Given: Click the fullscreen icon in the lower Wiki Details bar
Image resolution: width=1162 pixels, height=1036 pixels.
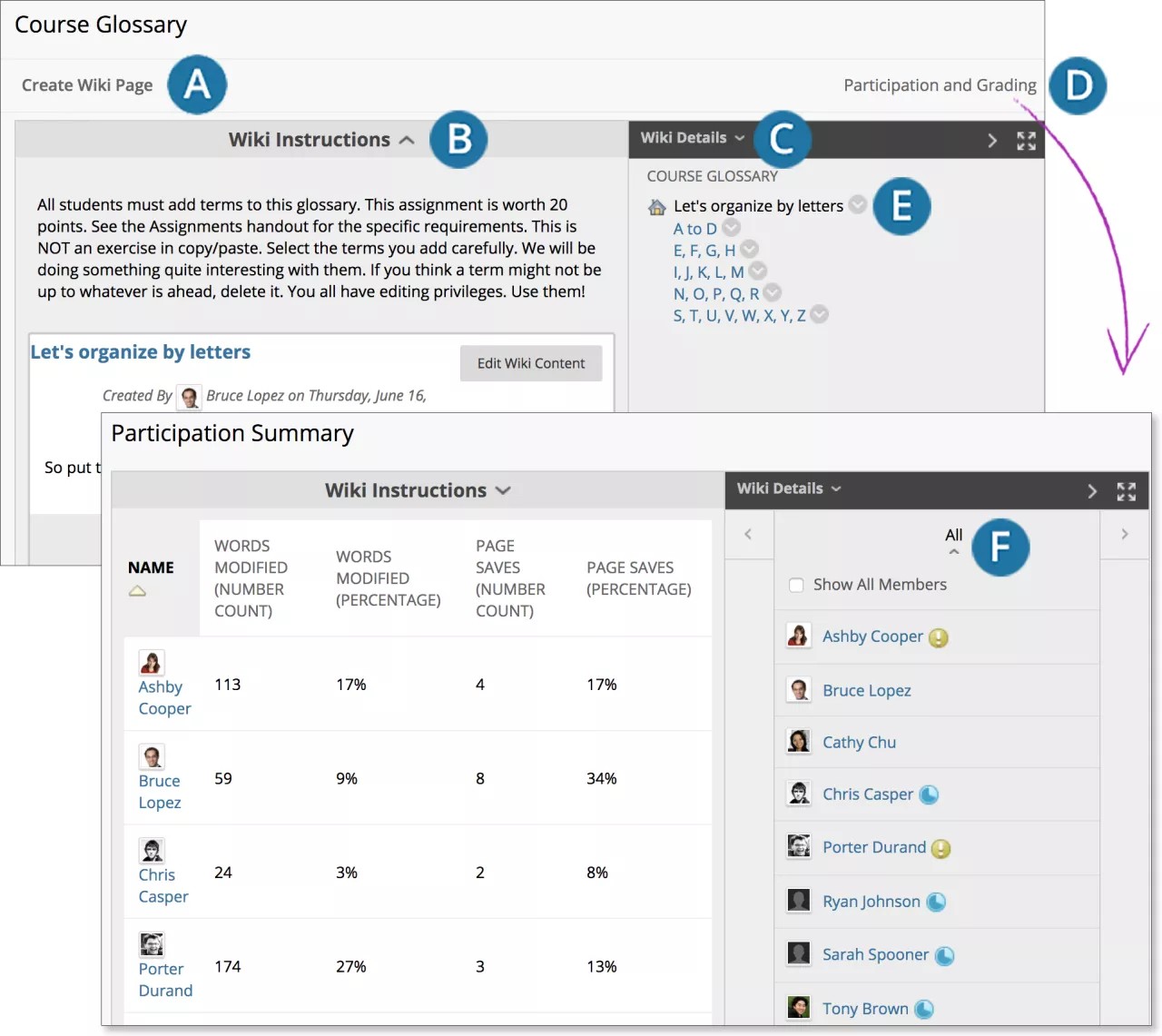Looking at the screenshot, I should coord(1126,491).
